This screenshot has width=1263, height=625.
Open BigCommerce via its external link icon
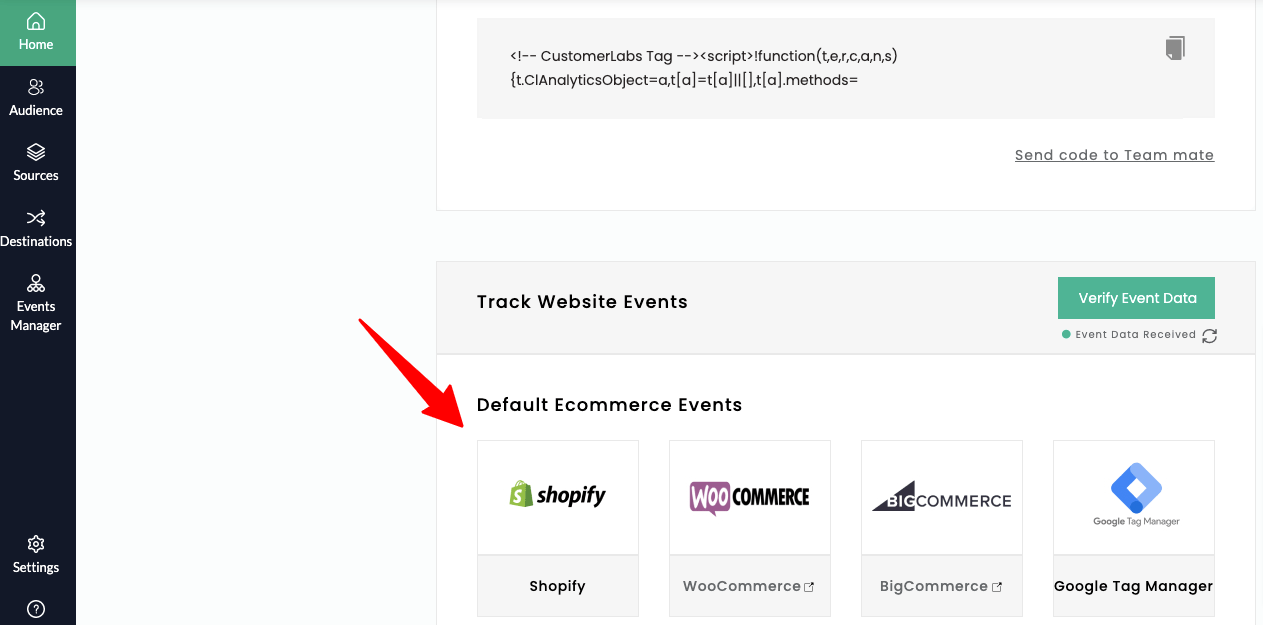tap(995, 585)
